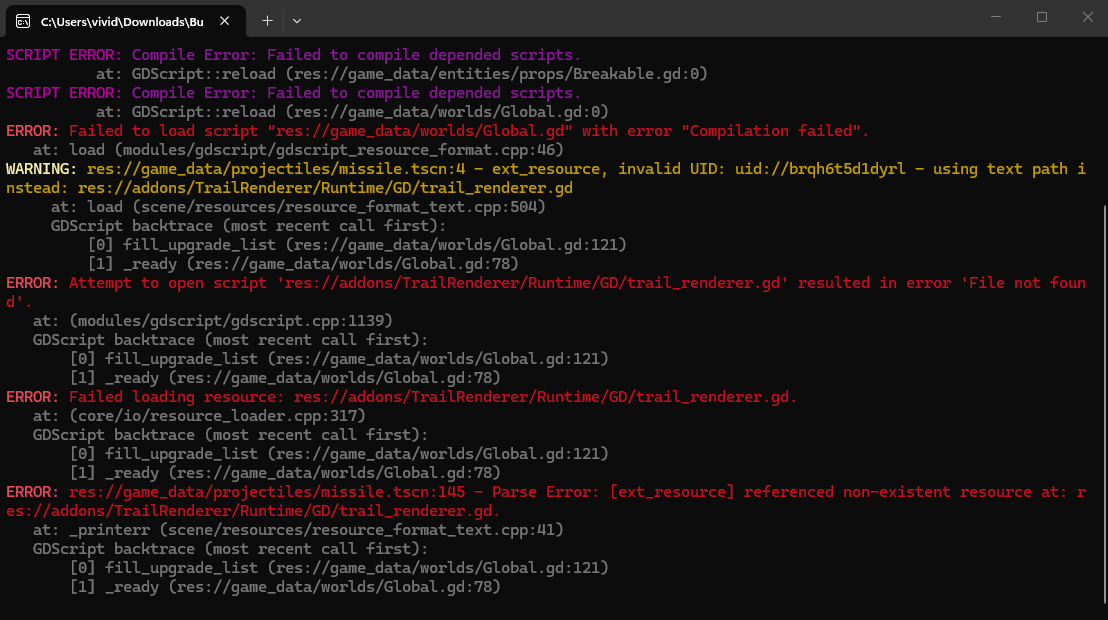Open a new terminal tab
This screenshot has height=620, width=1108.
(x=267, y=21)
